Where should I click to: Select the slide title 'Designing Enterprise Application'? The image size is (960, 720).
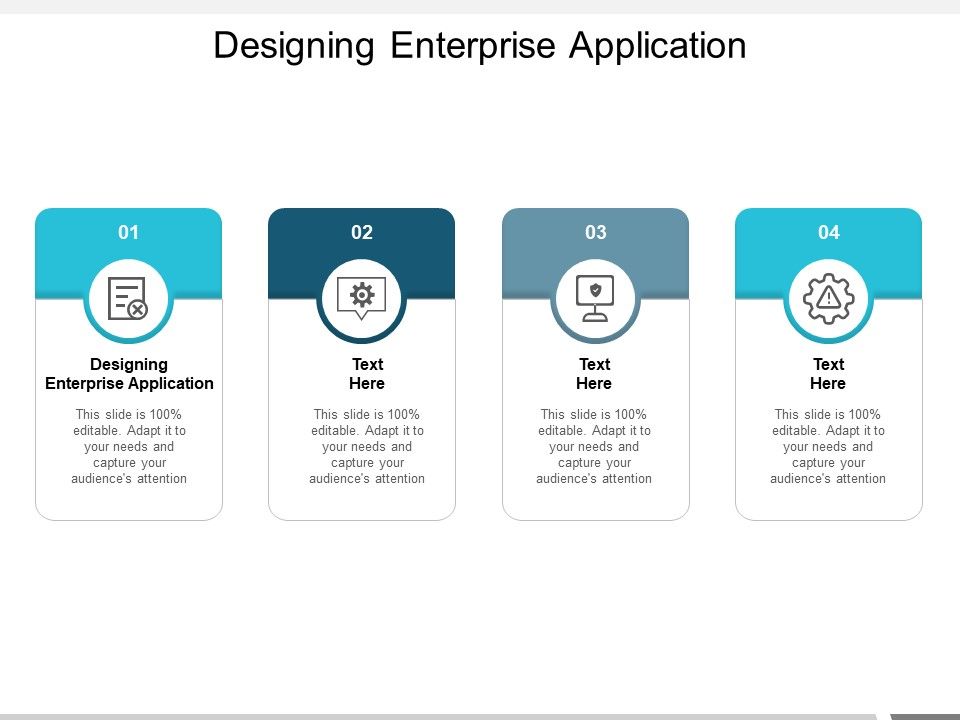(x=479, y=45)
